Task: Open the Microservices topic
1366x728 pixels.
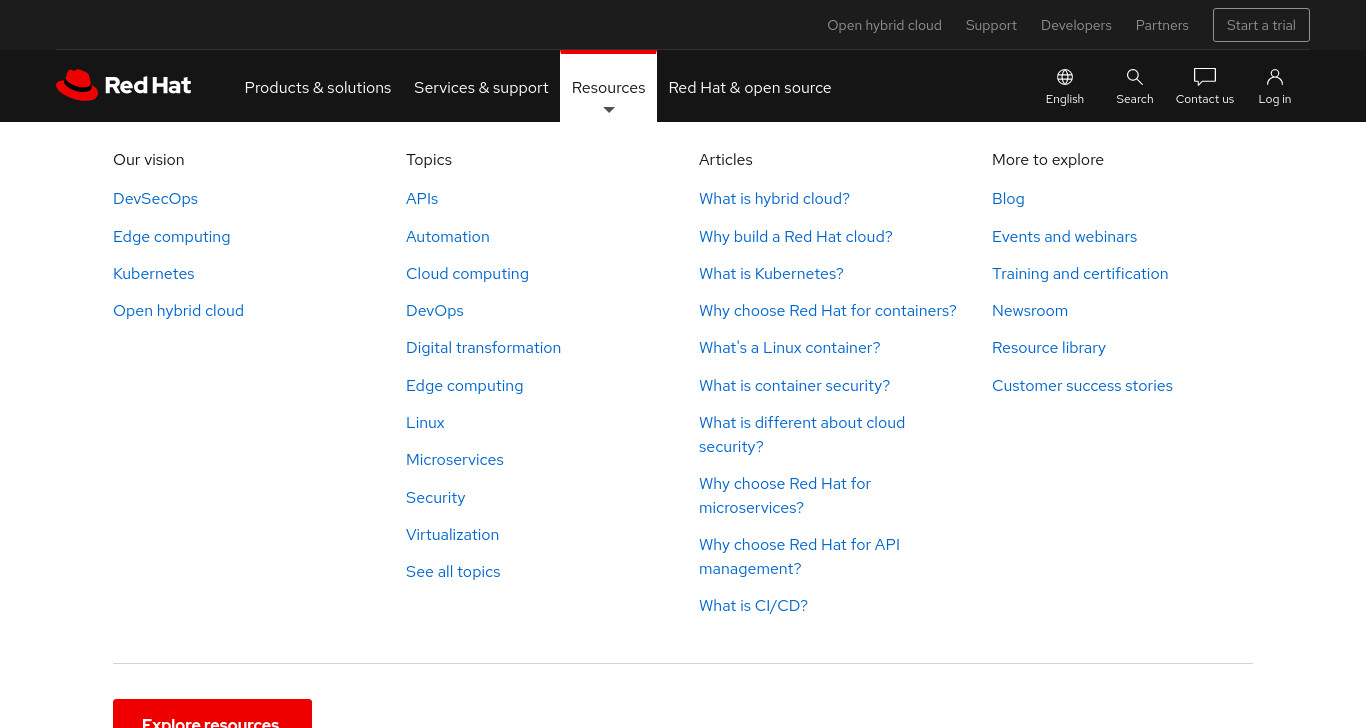Action: (454, 460)
